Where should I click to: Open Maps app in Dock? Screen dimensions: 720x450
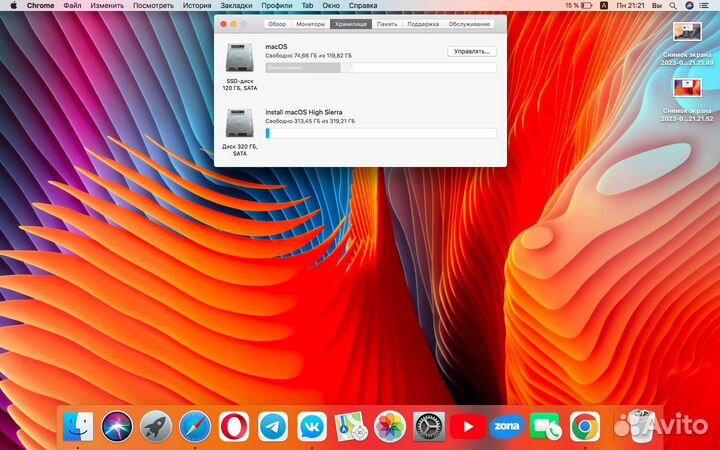point(351,426)
